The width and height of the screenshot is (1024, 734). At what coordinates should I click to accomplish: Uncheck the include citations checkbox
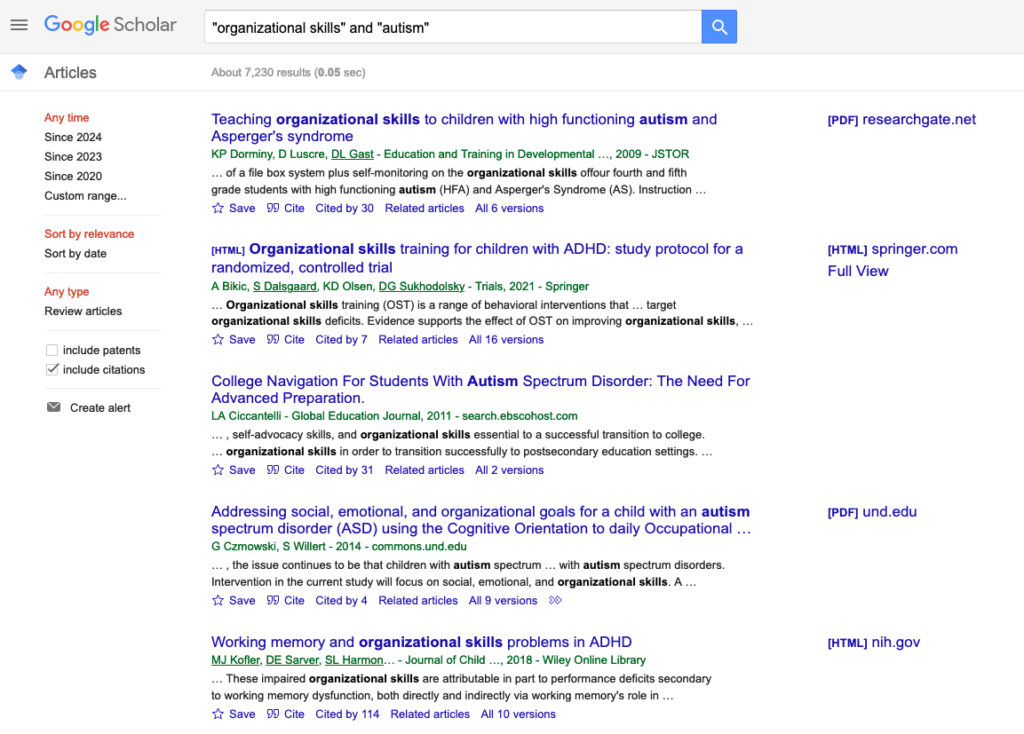coord(52,370)
